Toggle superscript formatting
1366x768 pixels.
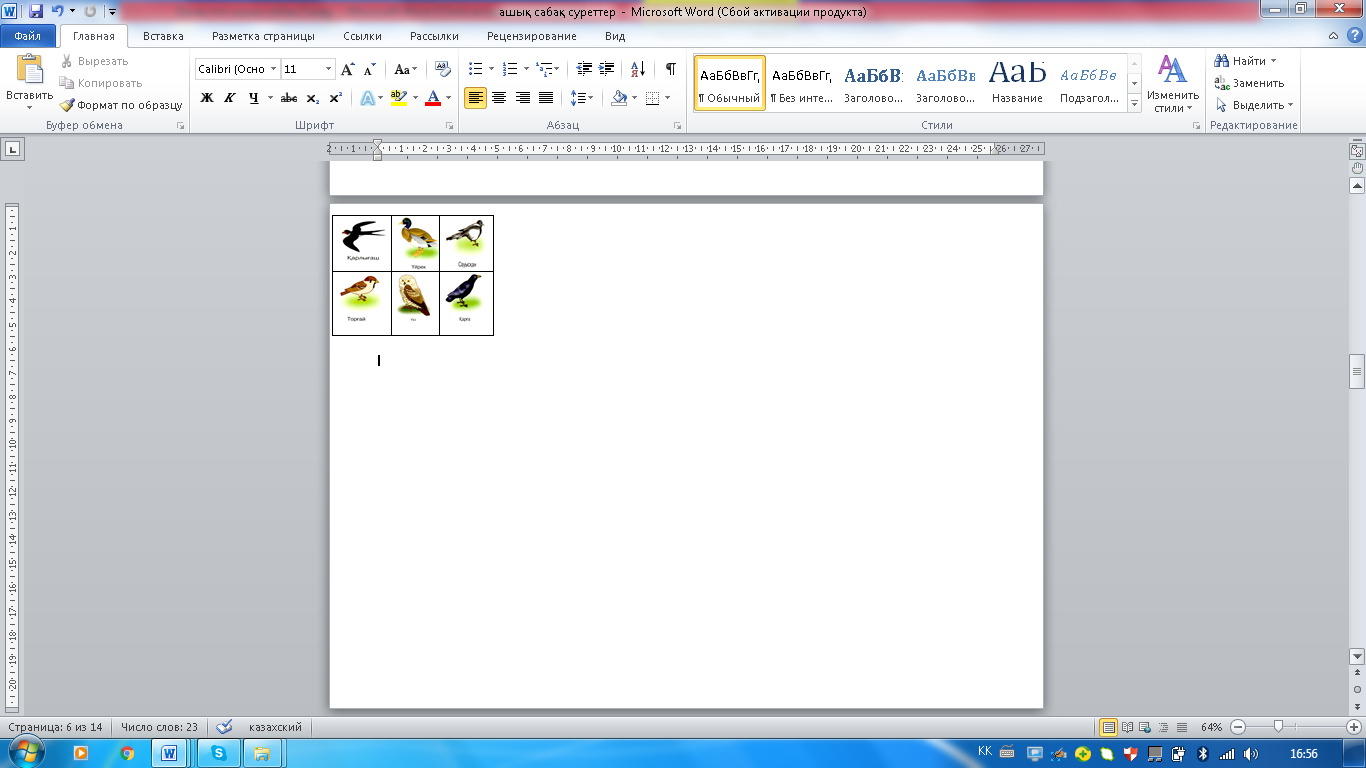[336, 98]
